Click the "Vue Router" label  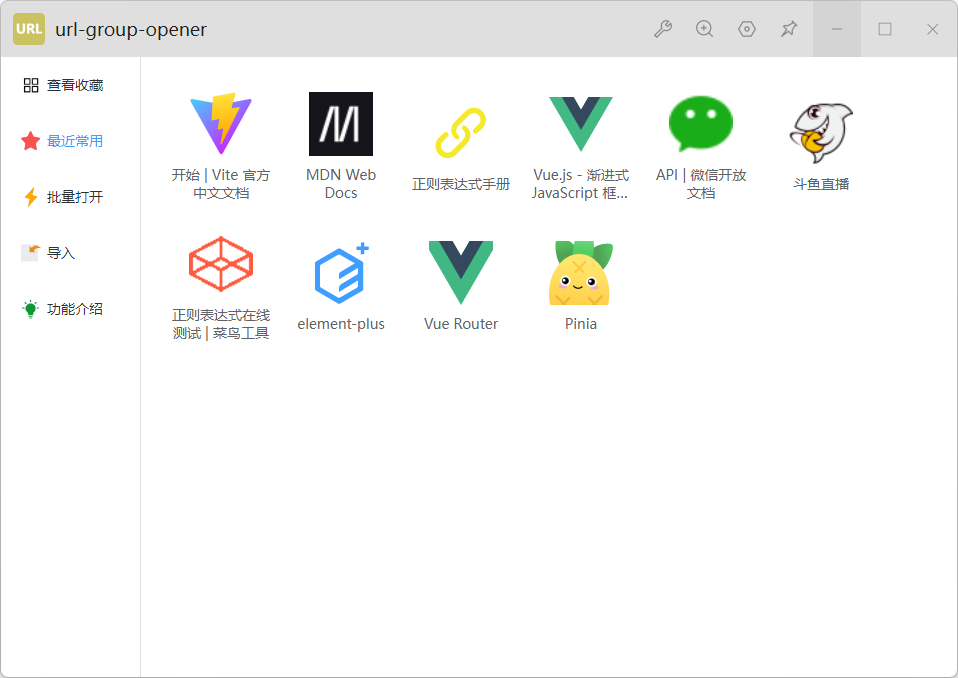461,324
